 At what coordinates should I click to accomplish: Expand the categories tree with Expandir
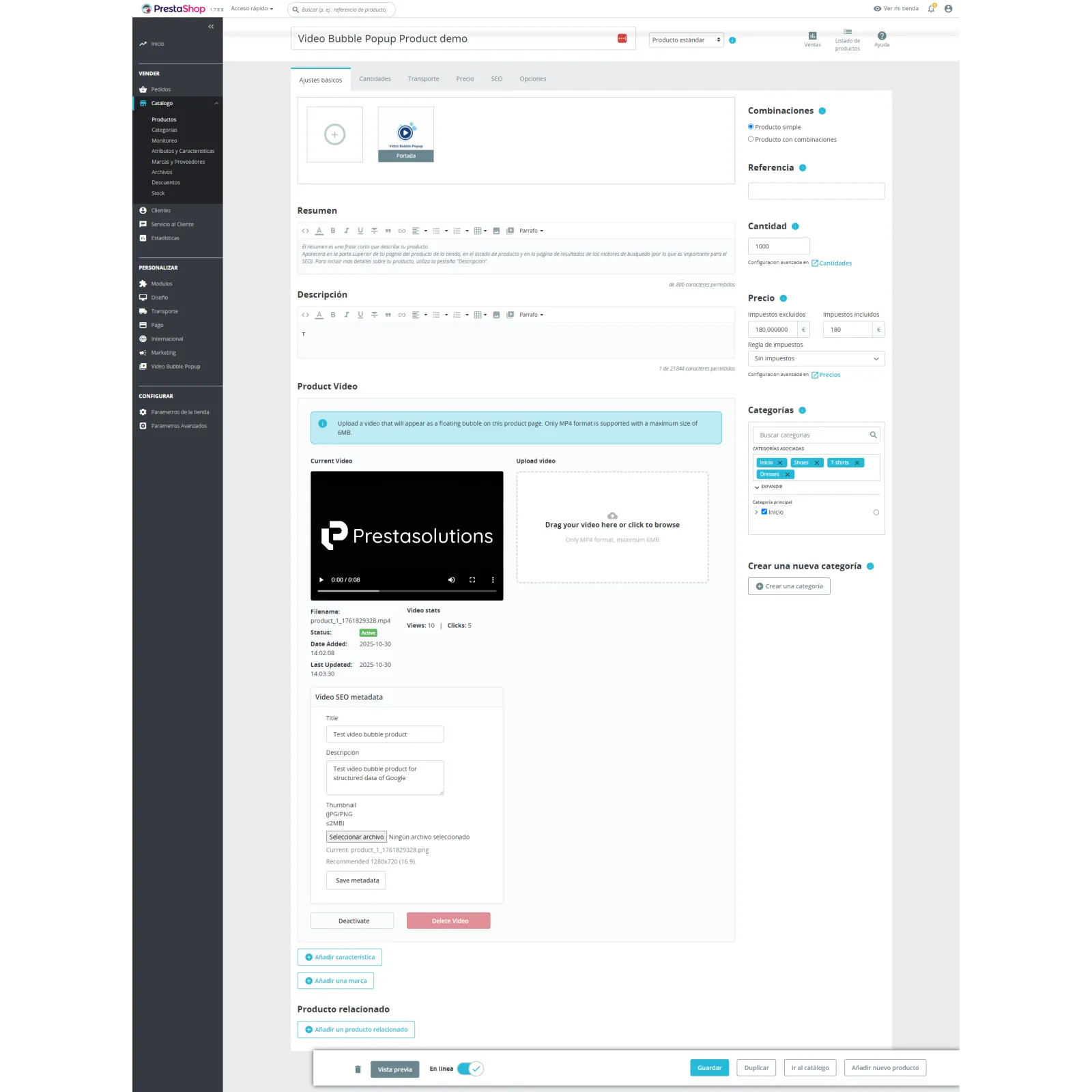(x=768, y=487)
